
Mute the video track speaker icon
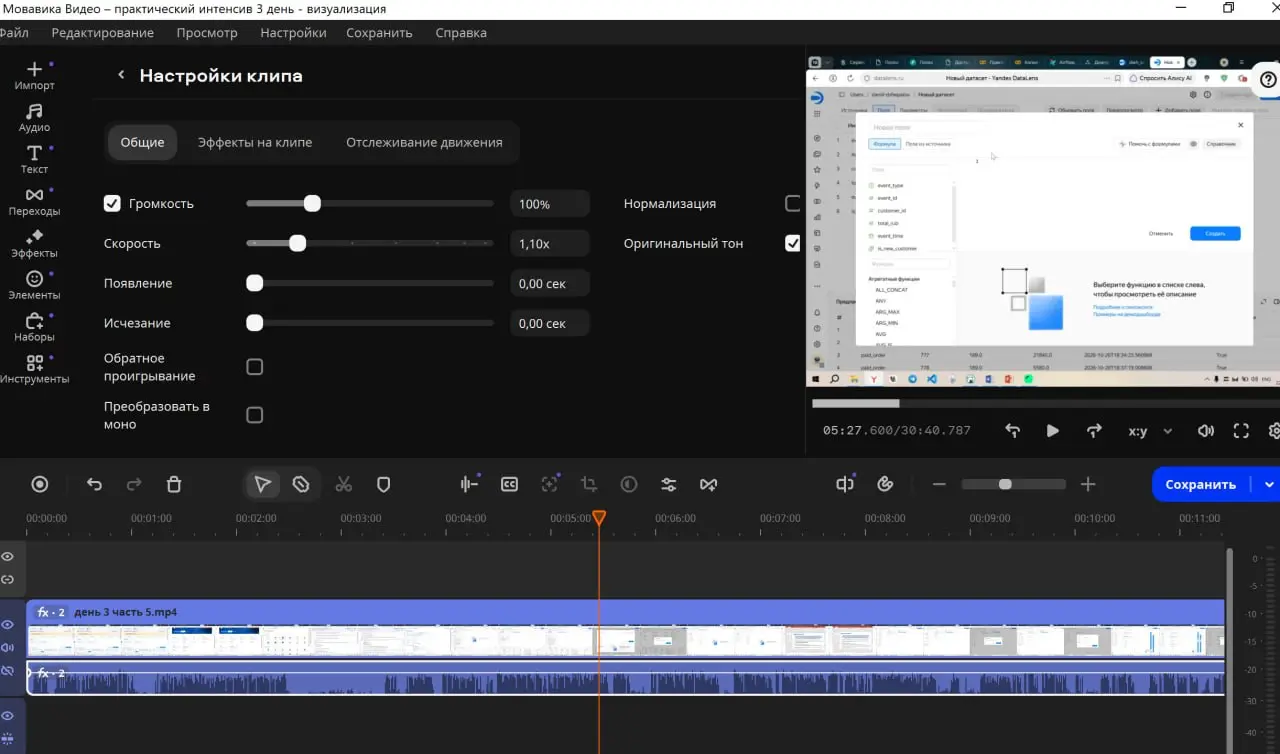8,648
